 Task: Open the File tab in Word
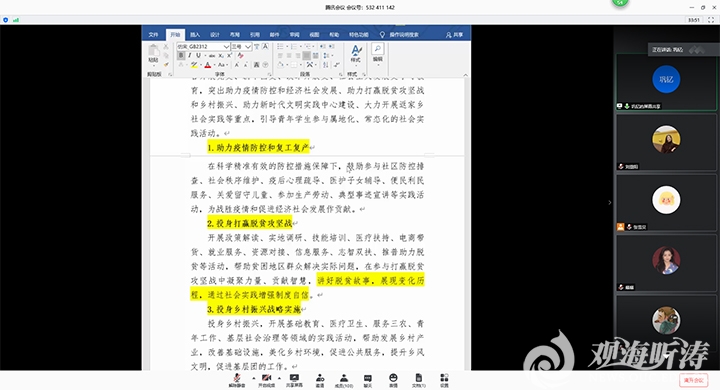(x=153, y=34)
